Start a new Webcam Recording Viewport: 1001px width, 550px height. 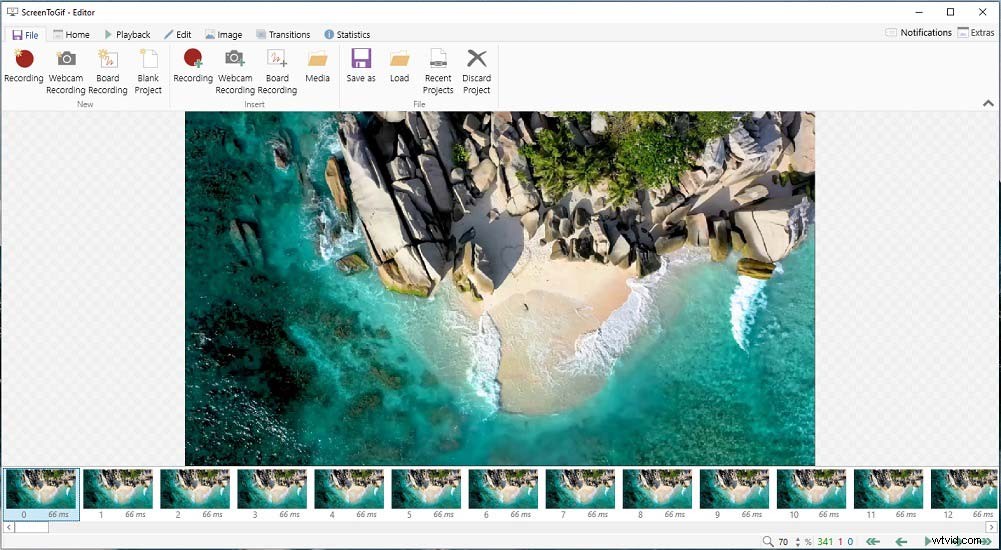pos(66,71)
